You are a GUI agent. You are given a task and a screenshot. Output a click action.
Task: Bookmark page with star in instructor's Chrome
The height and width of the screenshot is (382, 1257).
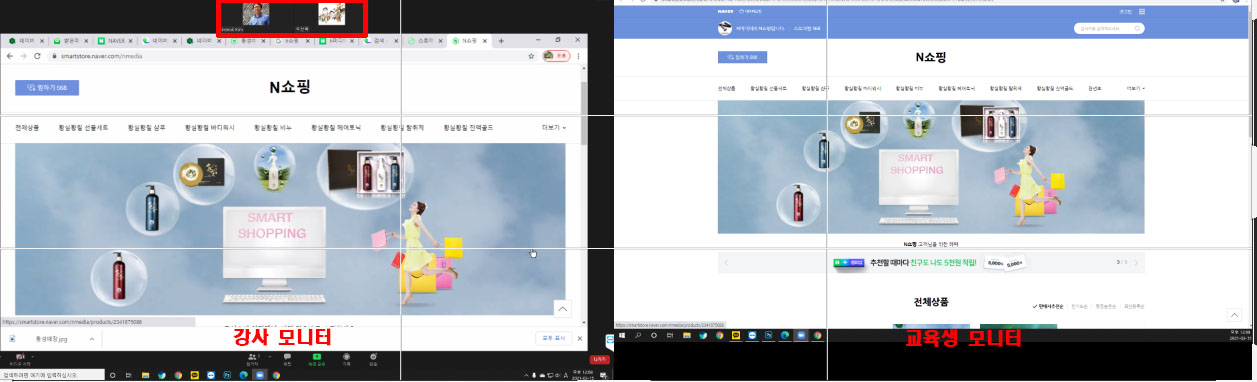pyautogui.click(x=531, y=56)
